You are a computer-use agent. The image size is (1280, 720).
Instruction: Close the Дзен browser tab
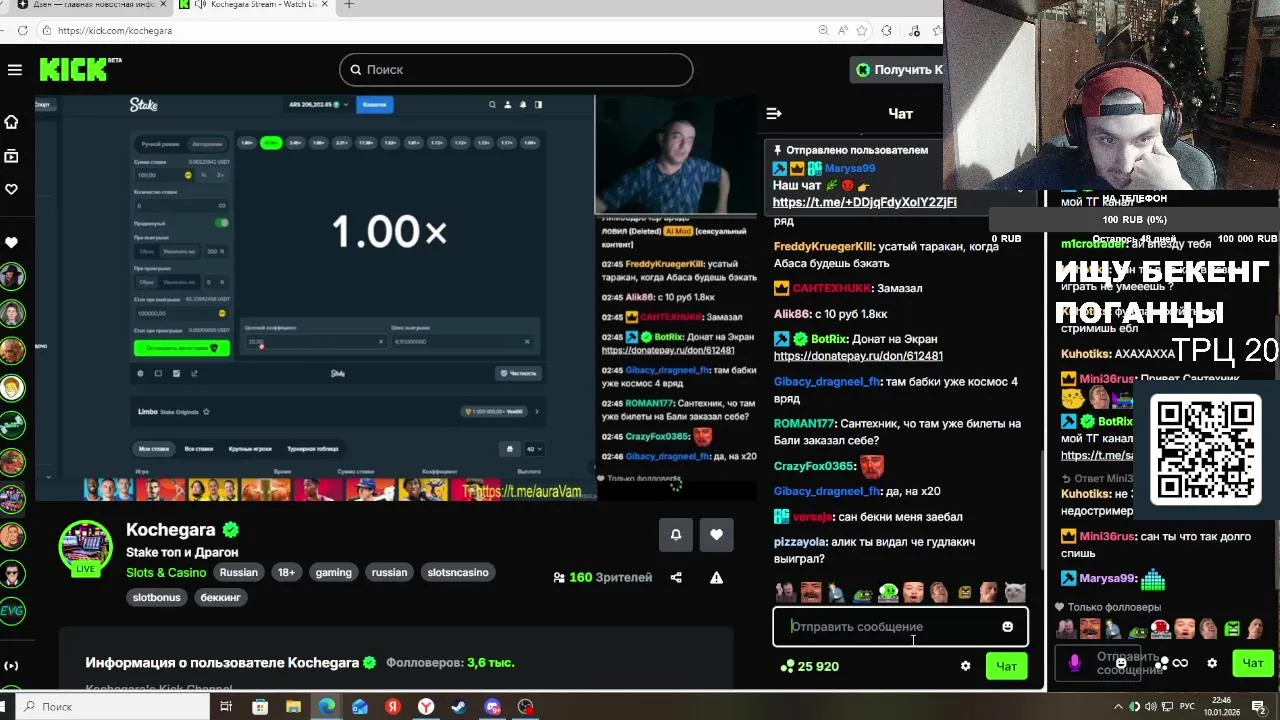164,5
